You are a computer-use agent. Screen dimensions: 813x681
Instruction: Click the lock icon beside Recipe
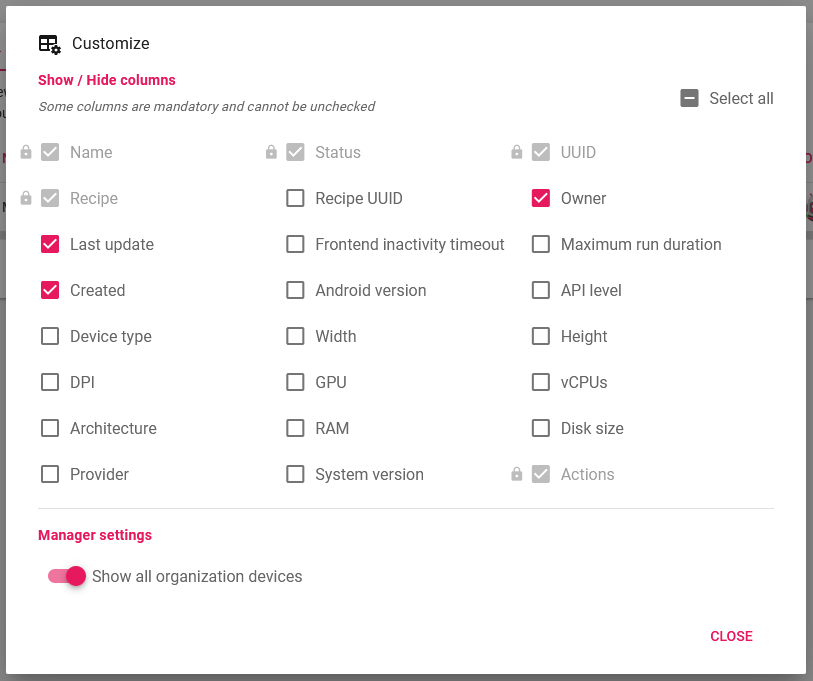pyautogui.click(x=25, y=198)
